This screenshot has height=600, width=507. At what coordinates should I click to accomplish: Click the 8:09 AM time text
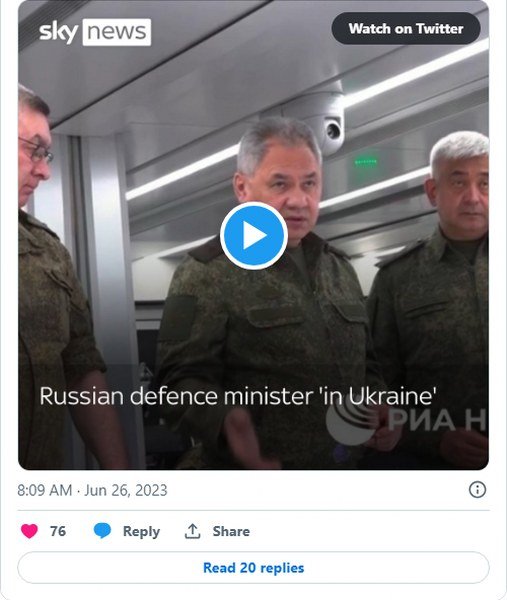point(45,490)
